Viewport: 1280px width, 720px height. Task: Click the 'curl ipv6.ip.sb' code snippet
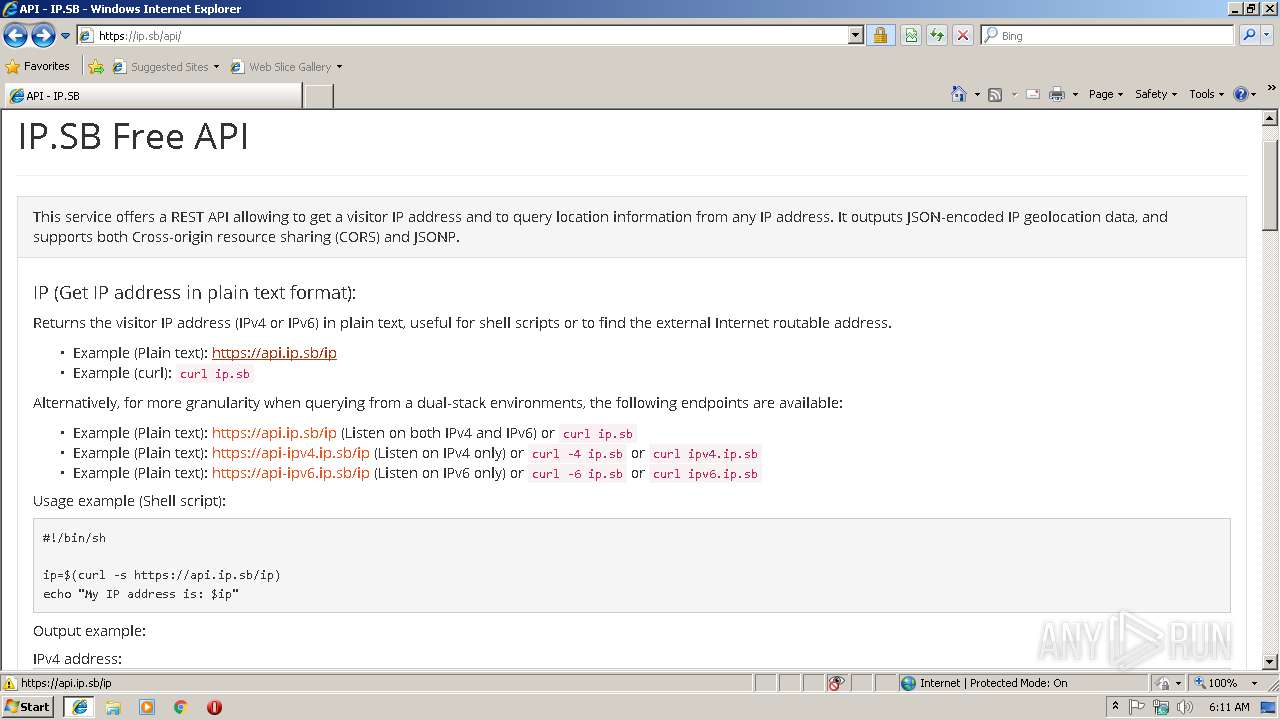click(x=705, y=474)
